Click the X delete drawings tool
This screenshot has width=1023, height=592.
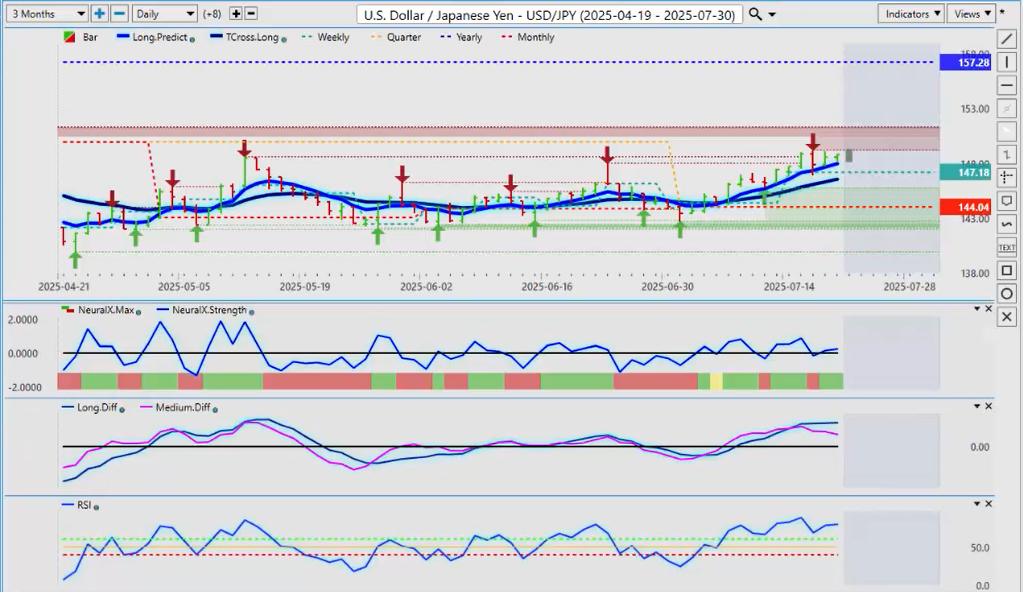(1007, 316)
